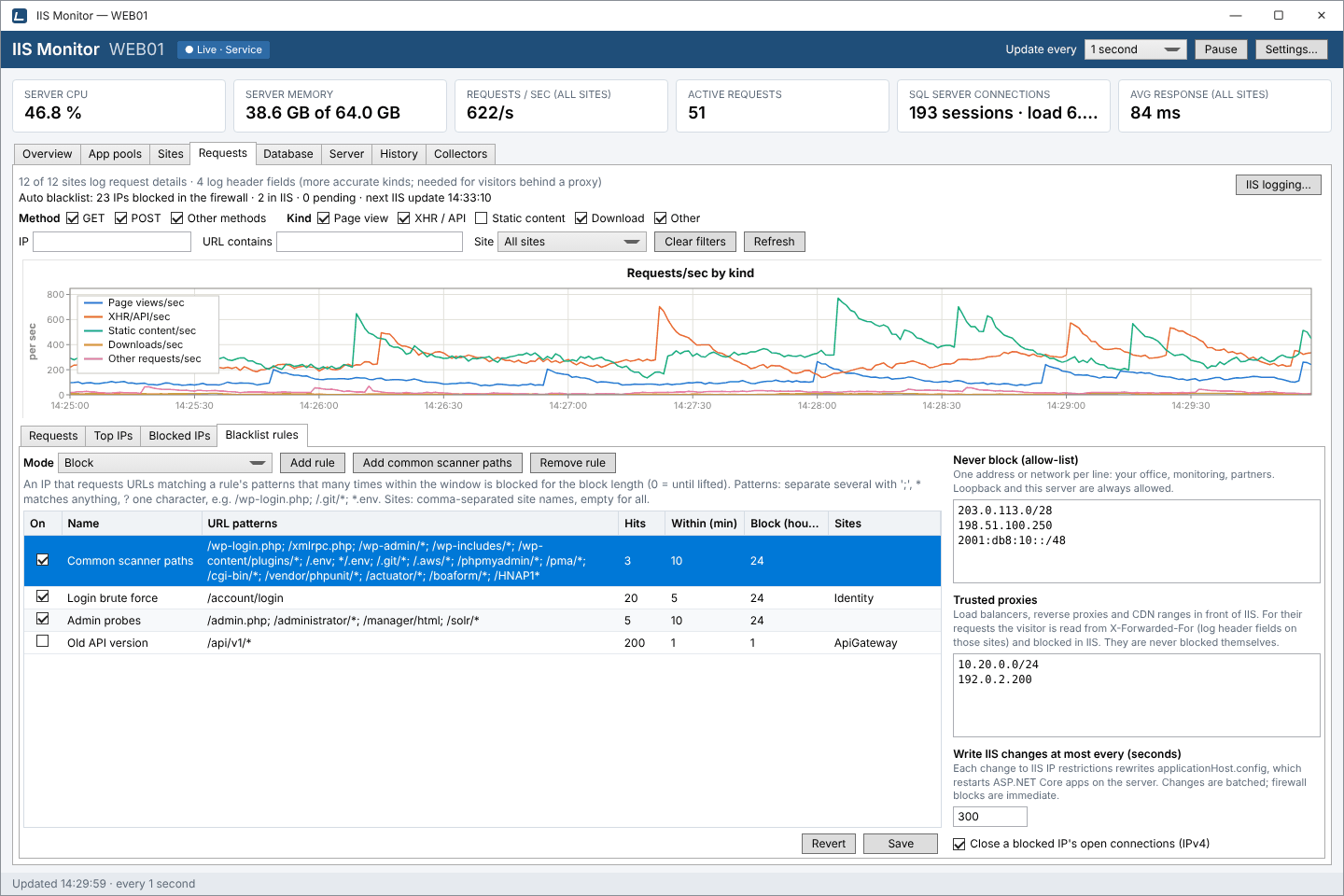Save the blacklist rules
This screenshot has height=896, width=1344.
pyautogui.click(x=901, y=844)
